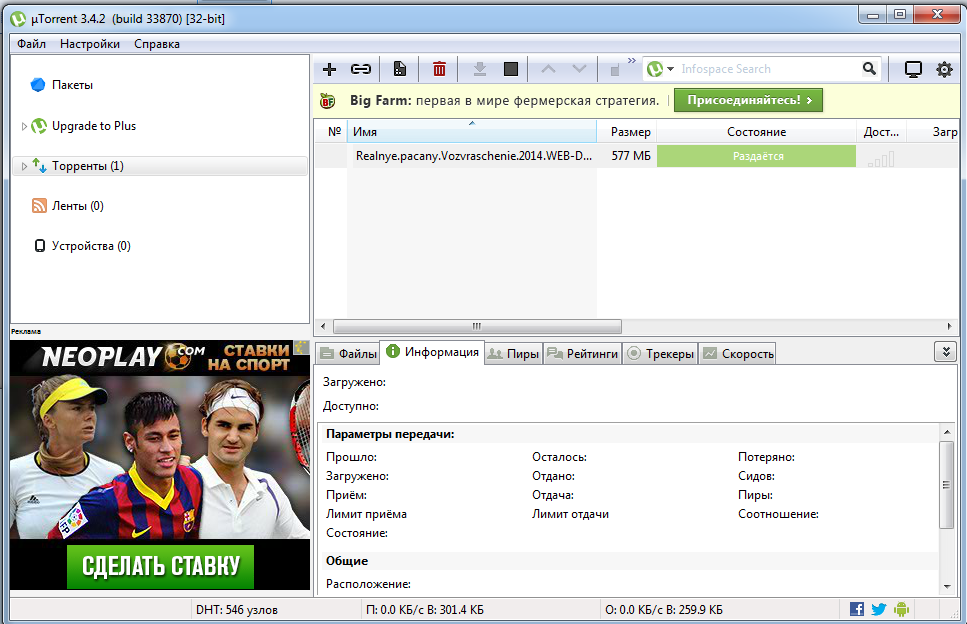Click the Remote monitor icon in toolbar
The height and width of the screenshot is (624, 967).
[913, 69]
